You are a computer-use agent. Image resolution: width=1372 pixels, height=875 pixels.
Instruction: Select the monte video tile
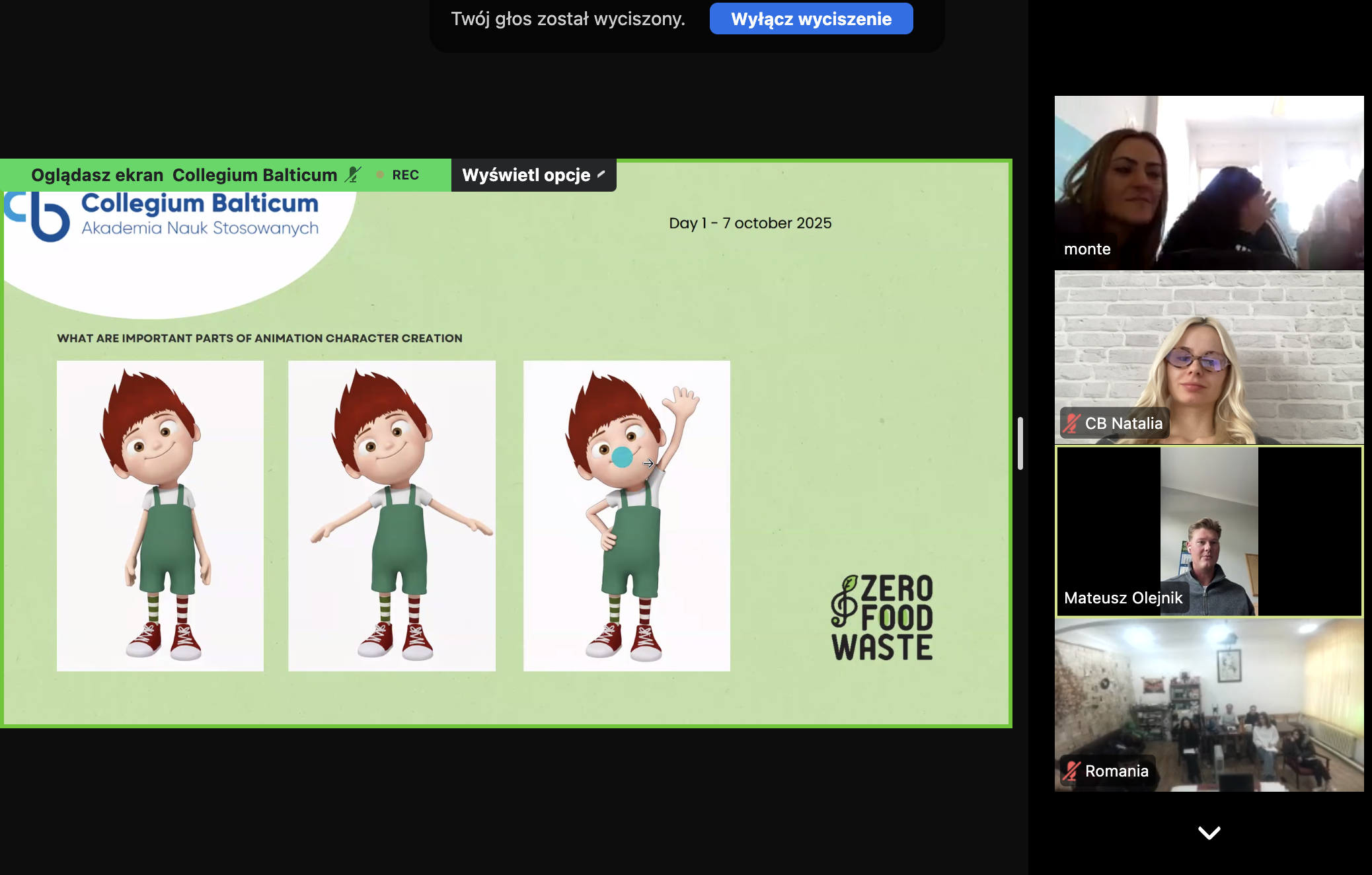click(1209, 182)
